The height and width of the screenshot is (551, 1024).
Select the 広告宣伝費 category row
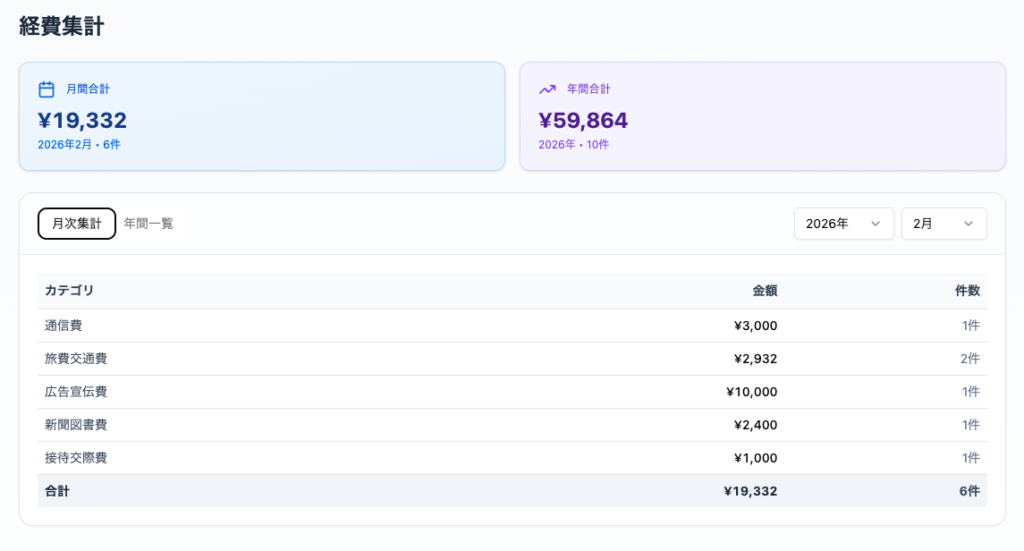coord(76,391)
